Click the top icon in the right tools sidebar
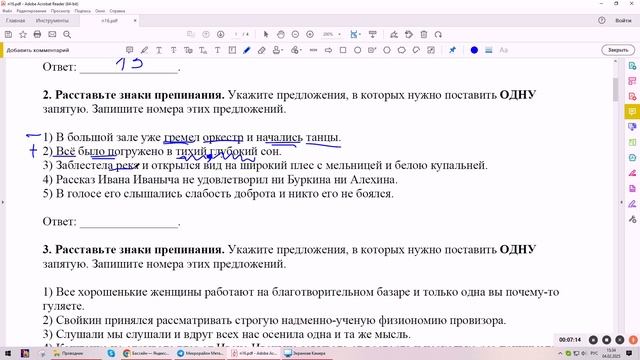This screenshot has height=360, width=640. click(x=632, y=66)
